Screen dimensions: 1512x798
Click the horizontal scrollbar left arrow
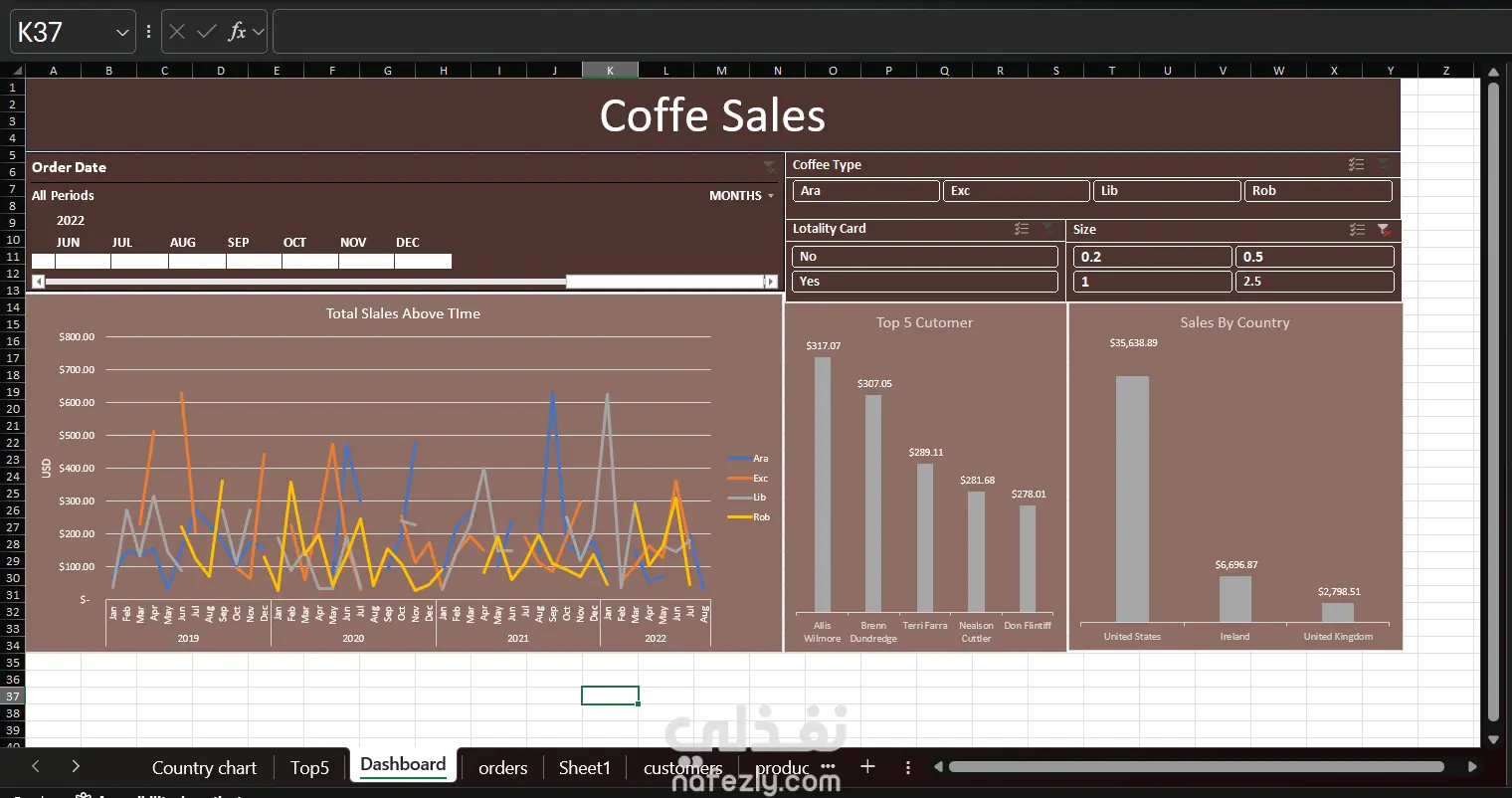click(938, 766)
